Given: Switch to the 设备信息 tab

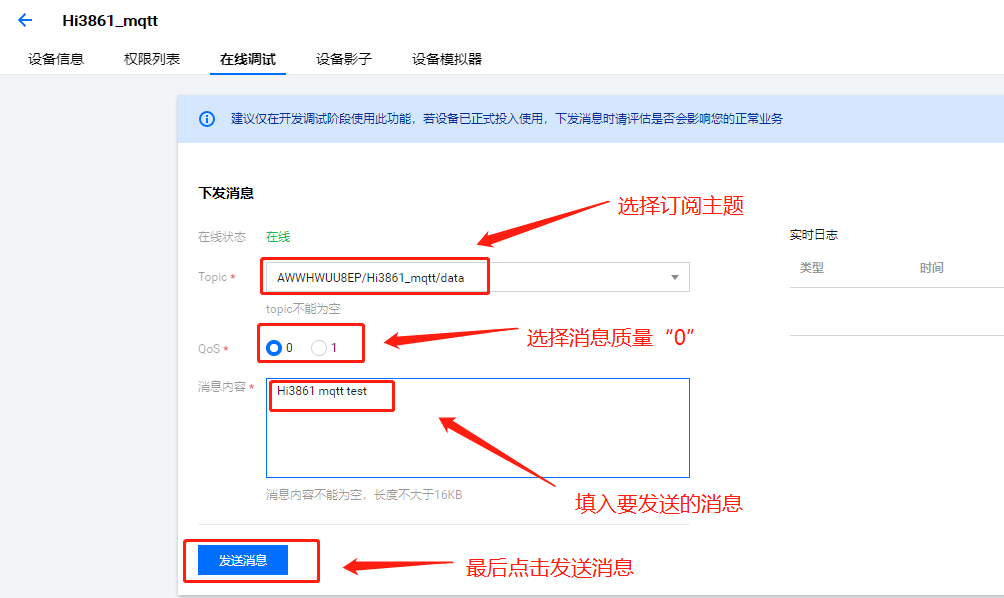Looking at the screenshot, I should pos(56,59).
